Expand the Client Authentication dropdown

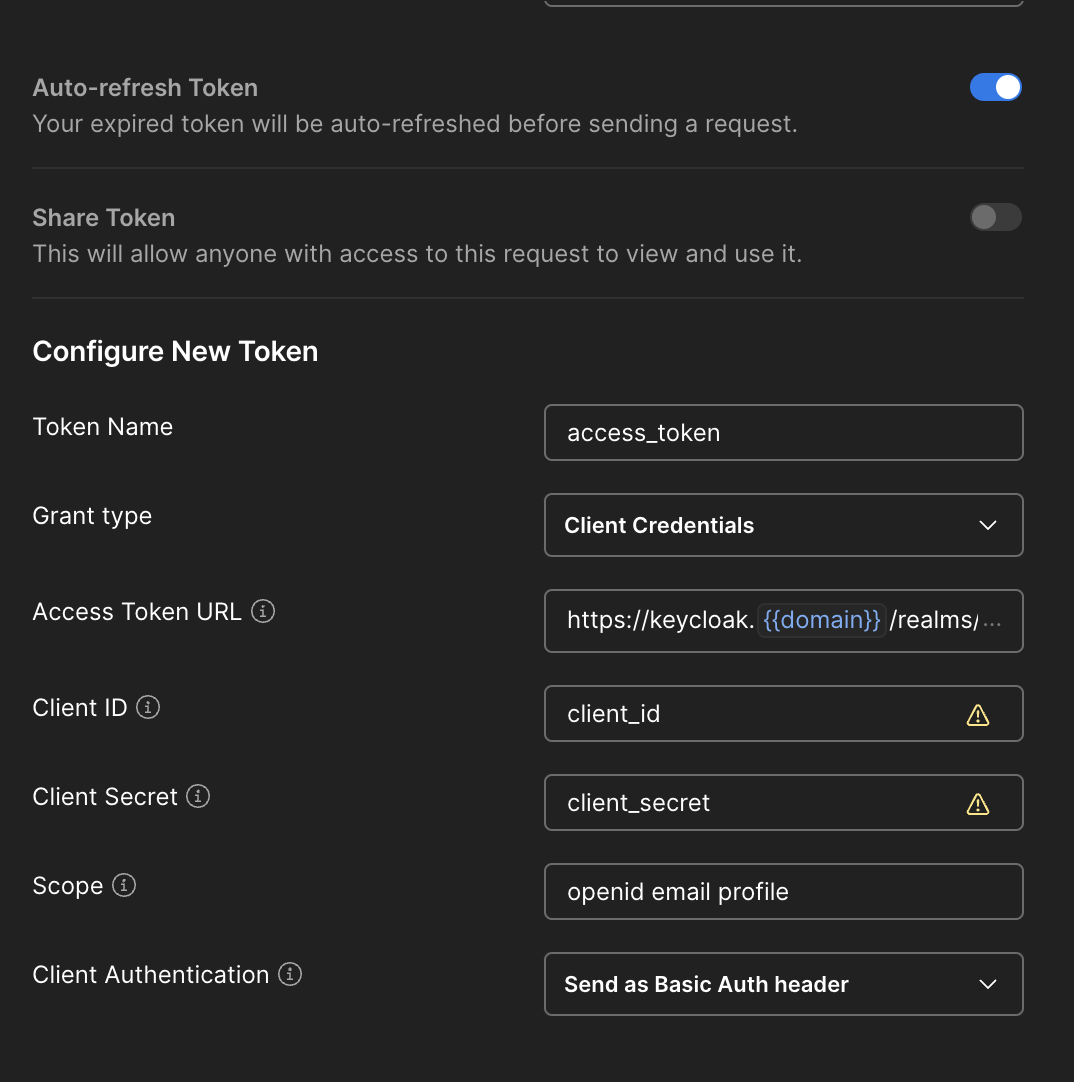pos(783,984)
